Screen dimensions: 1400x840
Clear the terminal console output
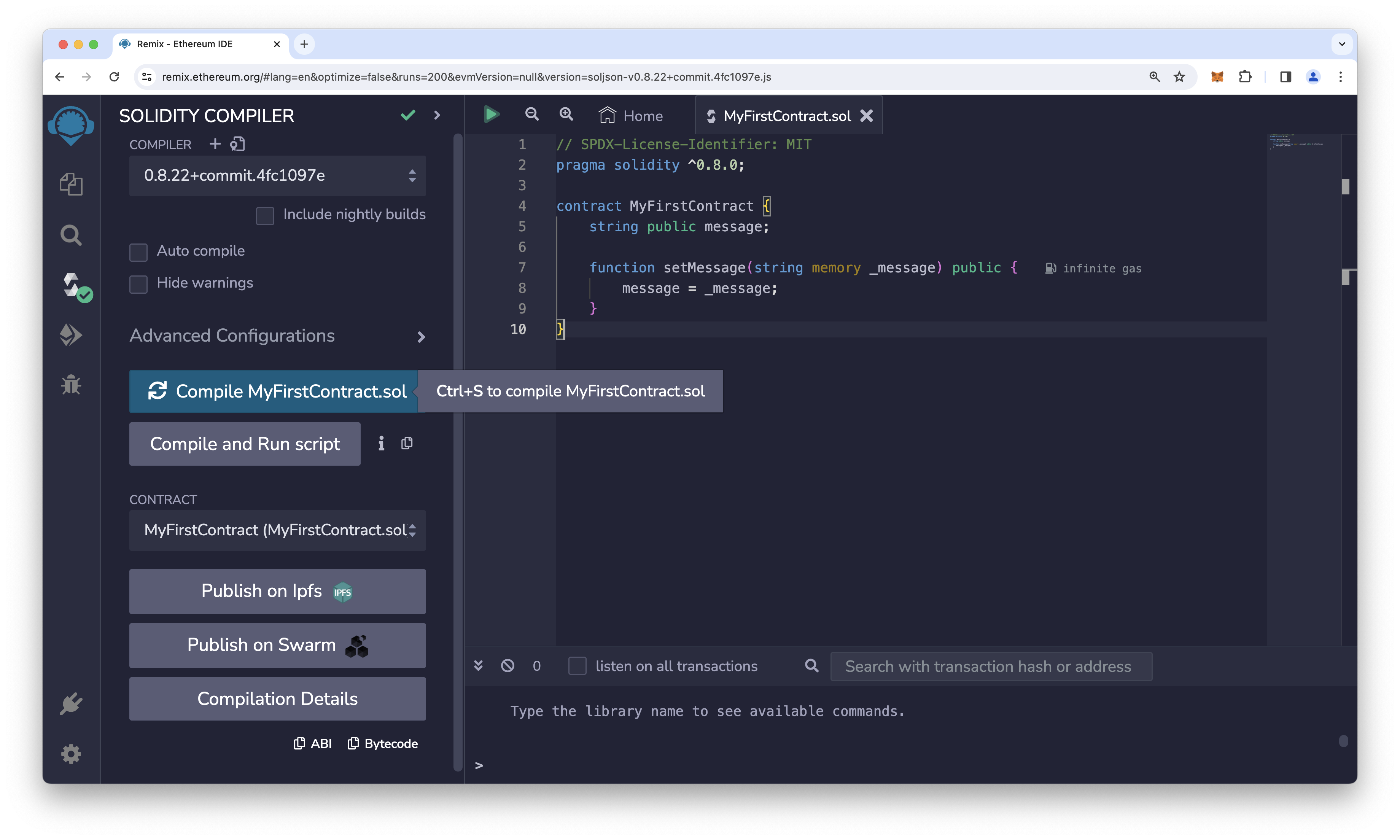(508, 666)
